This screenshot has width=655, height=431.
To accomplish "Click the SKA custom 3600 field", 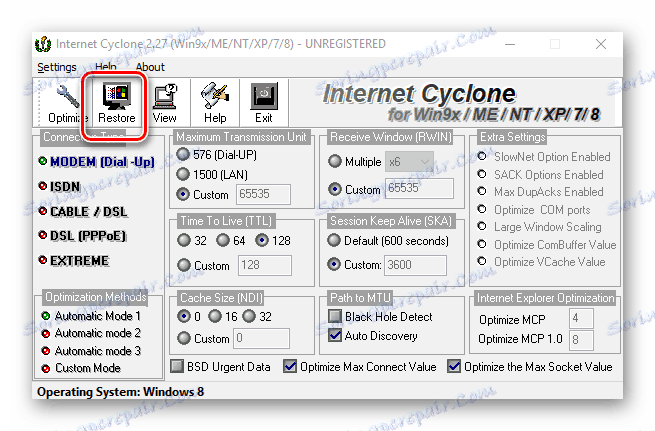I will pos(416,265).
